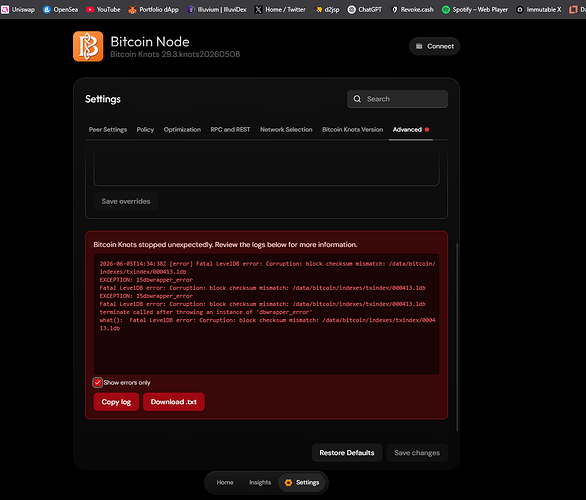Click the Connect button at top

(x=434, y=46)
